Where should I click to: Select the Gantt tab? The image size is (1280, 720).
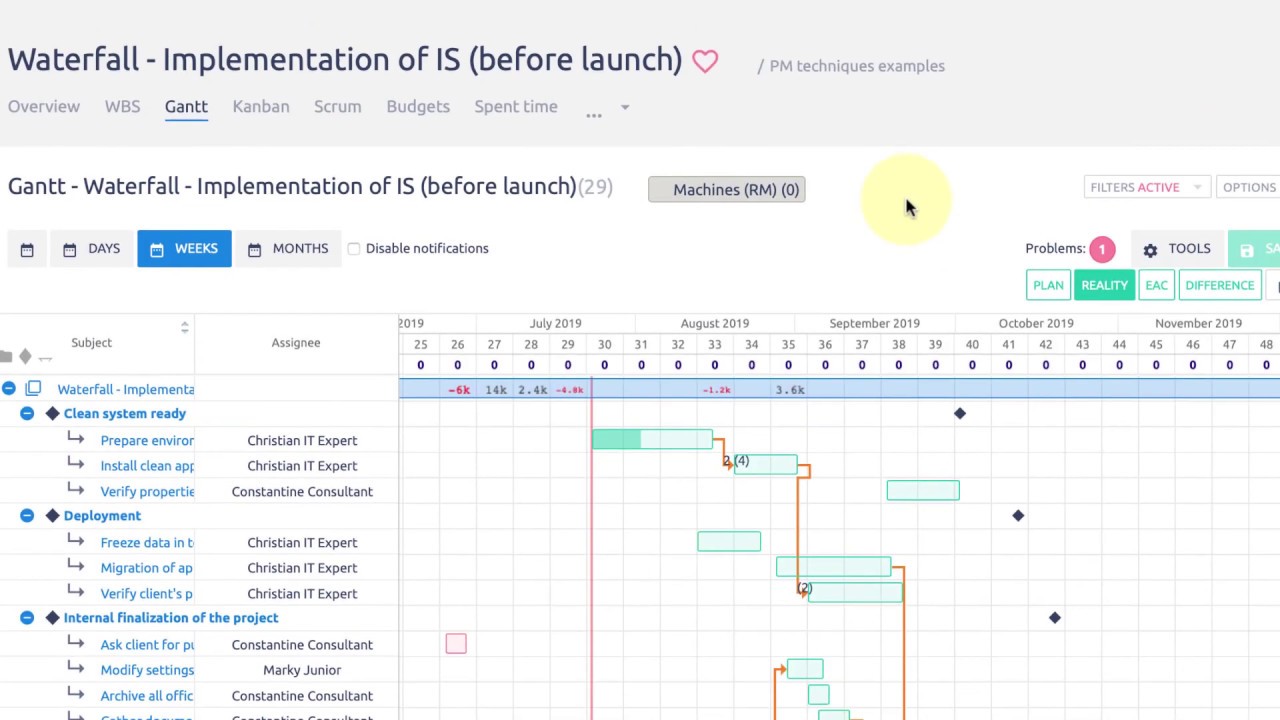point(186,107)
